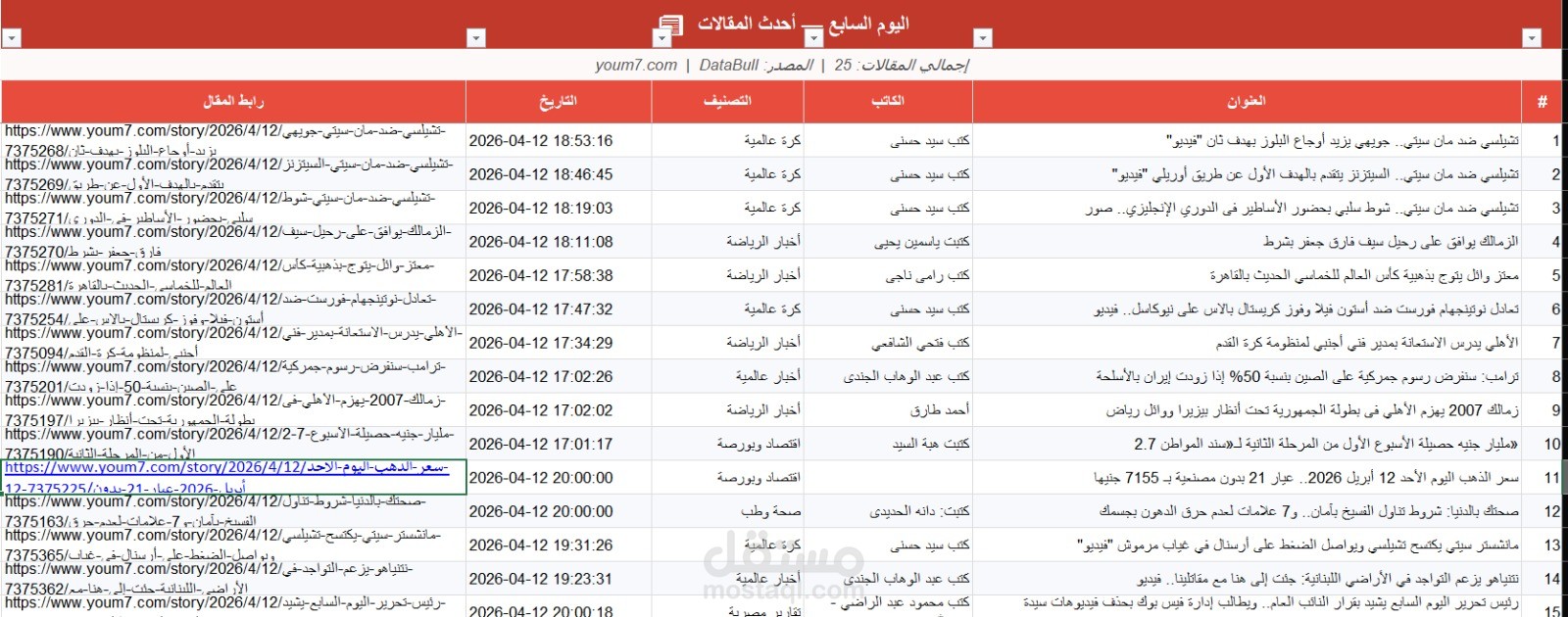Select date cell 2026-04-12 17:58:38
The image size is (1568, 617).
tap(559, 275)
